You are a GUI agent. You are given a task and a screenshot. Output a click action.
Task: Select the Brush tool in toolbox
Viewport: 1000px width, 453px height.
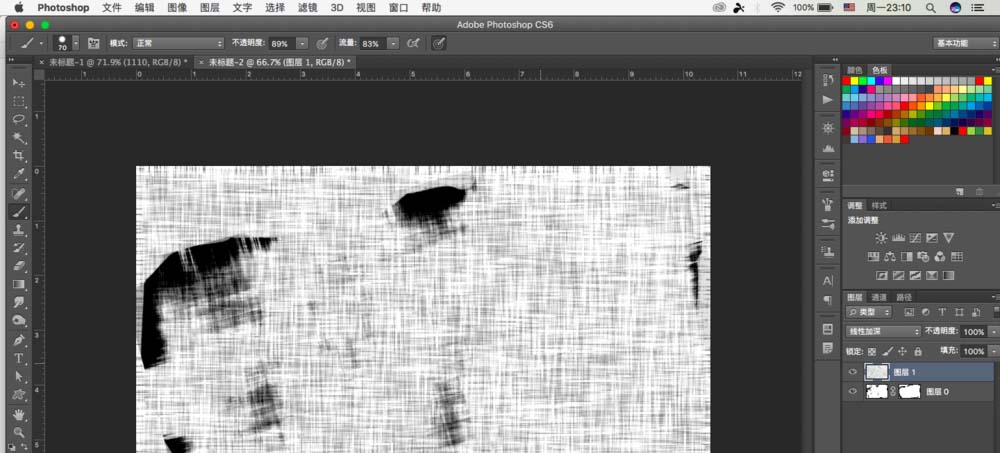[x=19, y=211]
